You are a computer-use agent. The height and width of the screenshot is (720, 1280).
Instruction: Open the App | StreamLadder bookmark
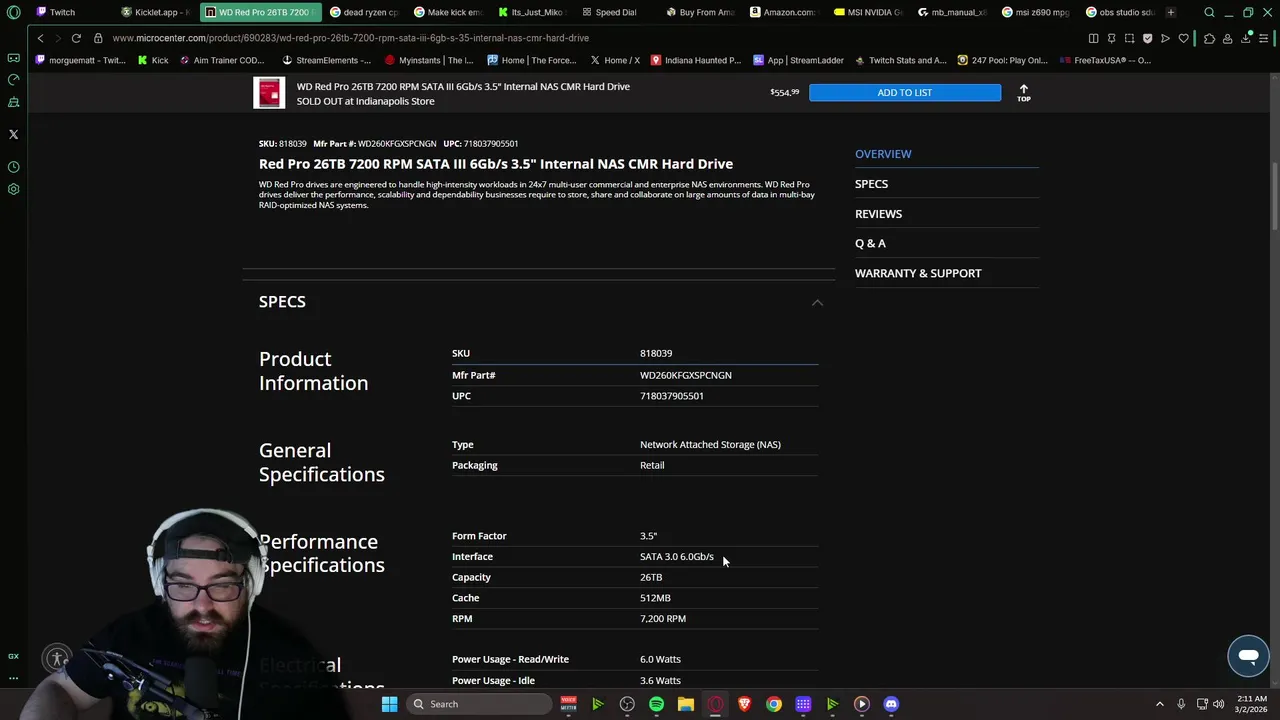(798, 60)
